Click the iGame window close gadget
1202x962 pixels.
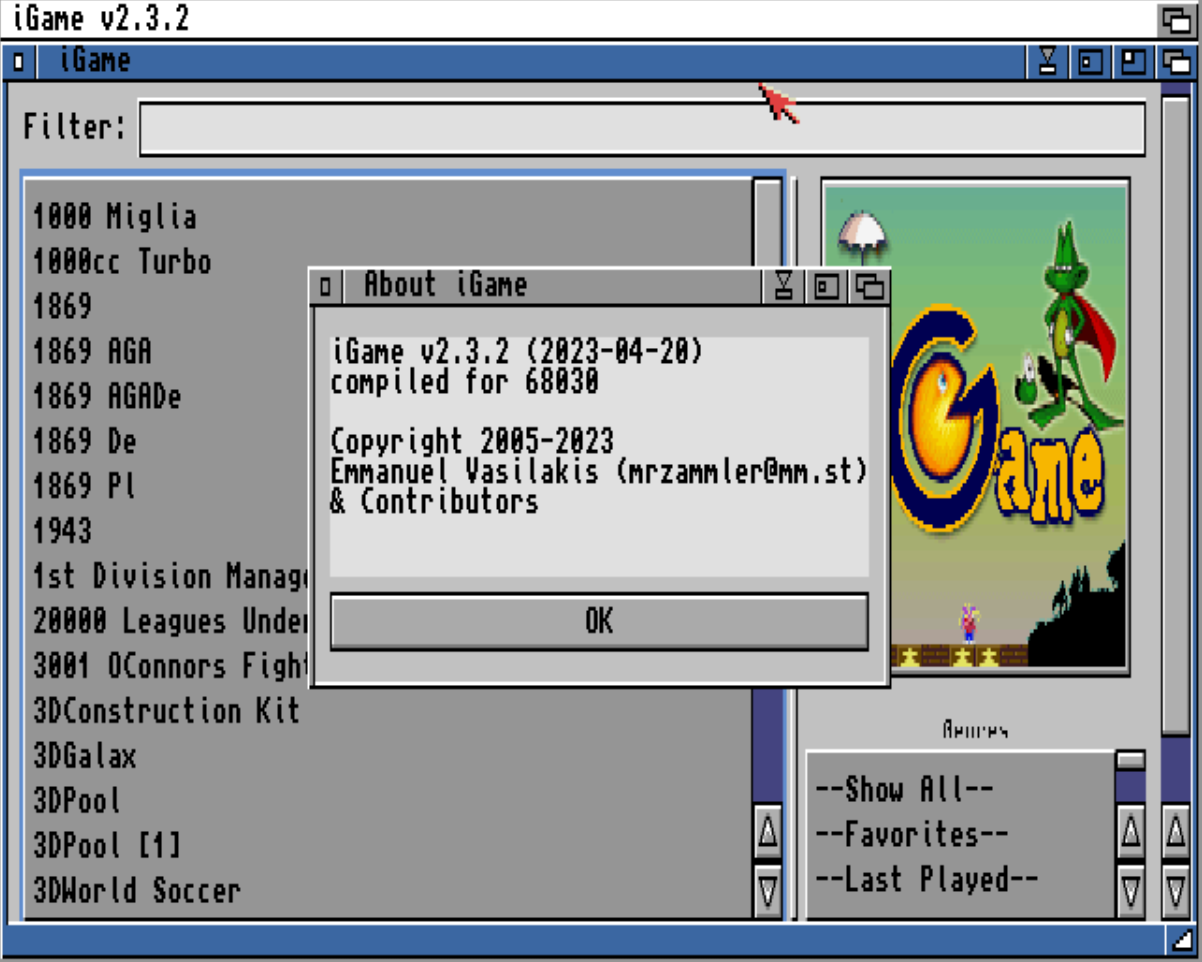click(x=19, y=62)
